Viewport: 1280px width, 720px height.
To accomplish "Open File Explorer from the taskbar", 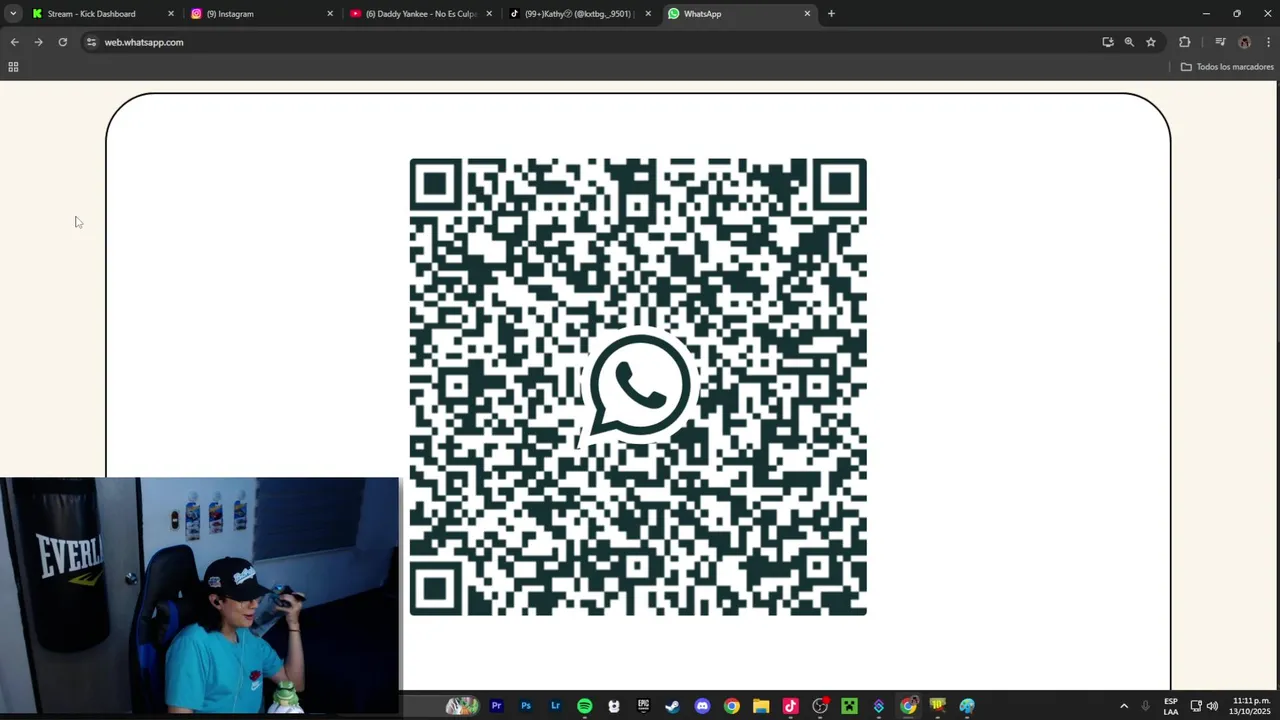I will (x=761, y=706).
